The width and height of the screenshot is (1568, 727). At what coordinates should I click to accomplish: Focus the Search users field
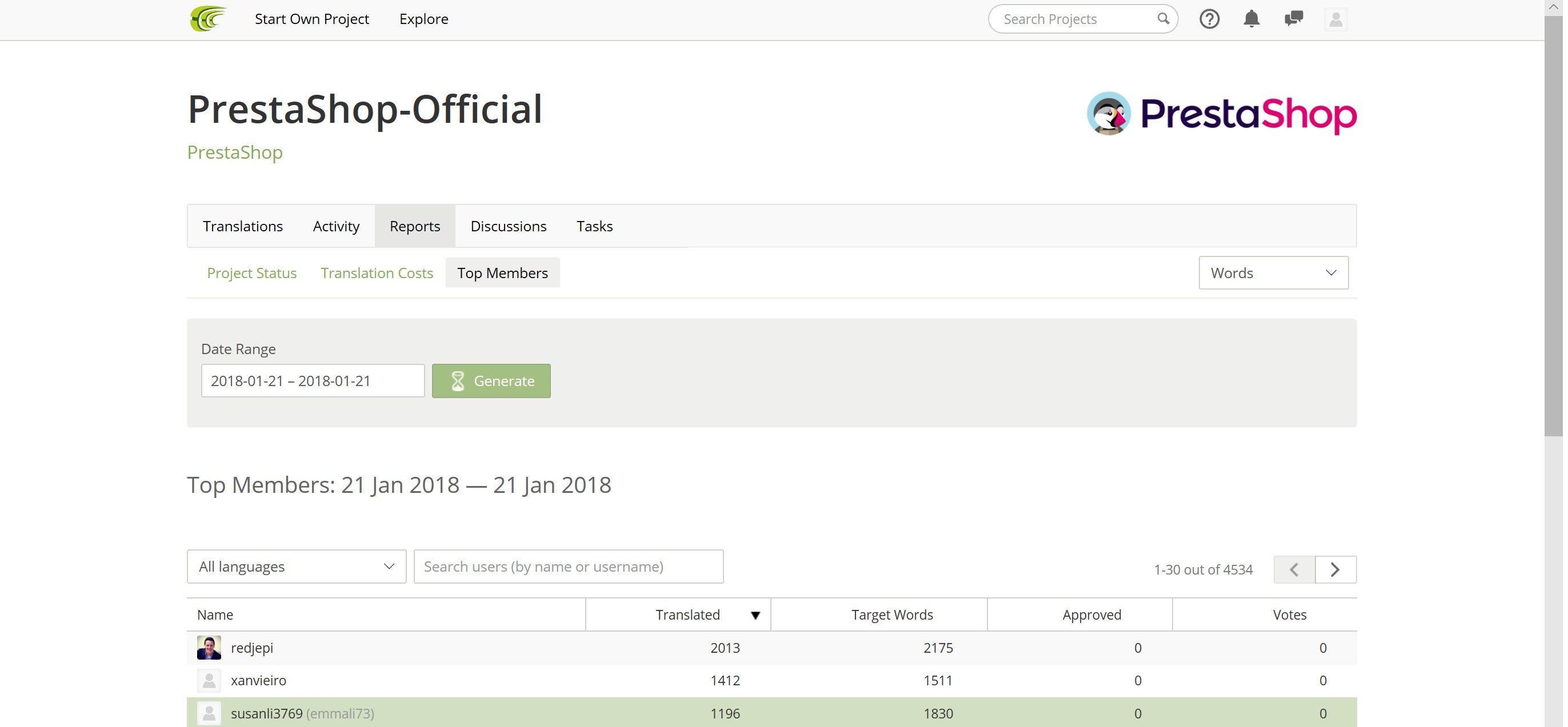coord(569,567)
